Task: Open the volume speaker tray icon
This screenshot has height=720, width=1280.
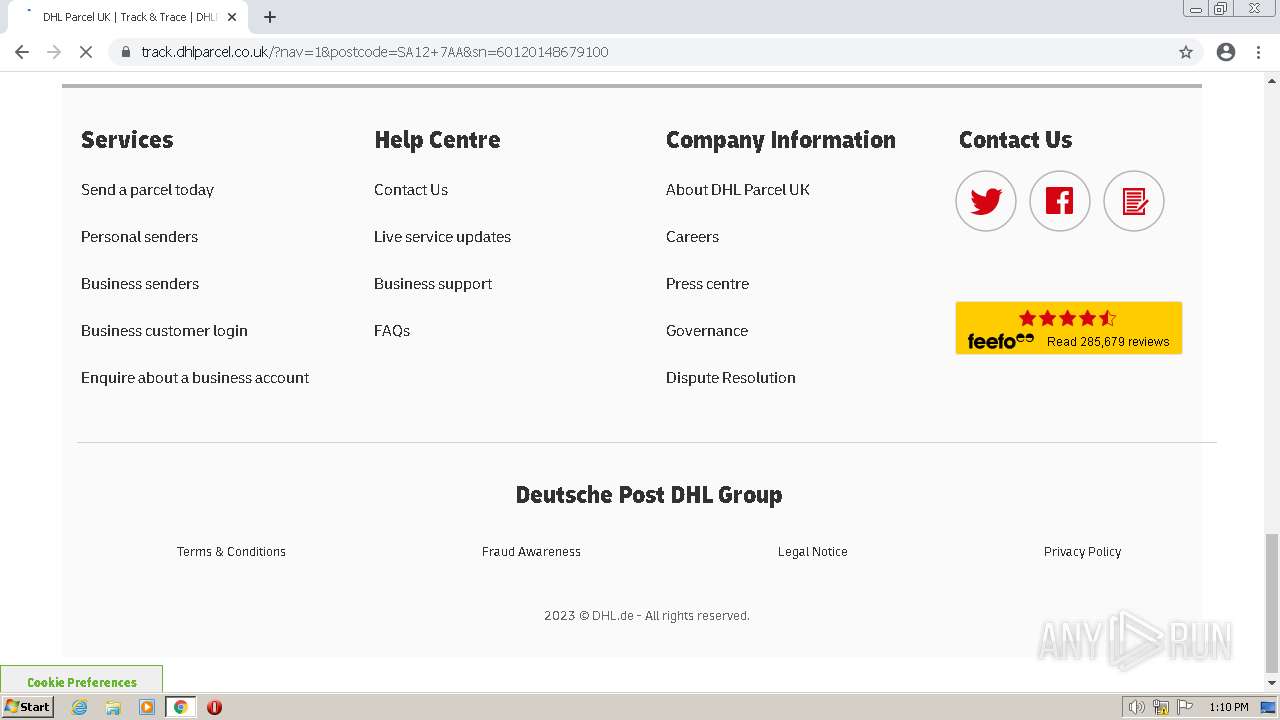Action: (x=1136, y=707)
